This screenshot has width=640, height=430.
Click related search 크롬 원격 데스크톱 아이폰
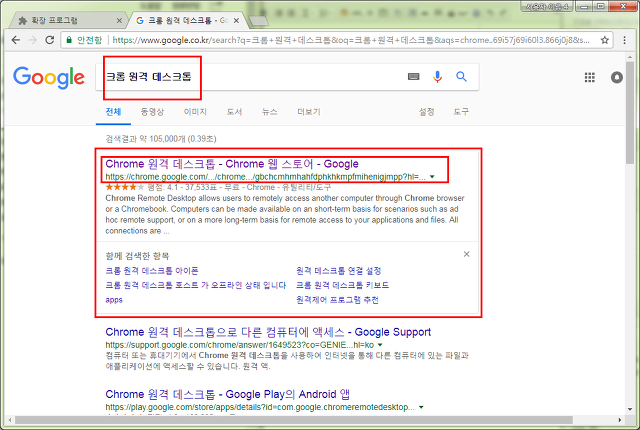[x=152, y=271]
